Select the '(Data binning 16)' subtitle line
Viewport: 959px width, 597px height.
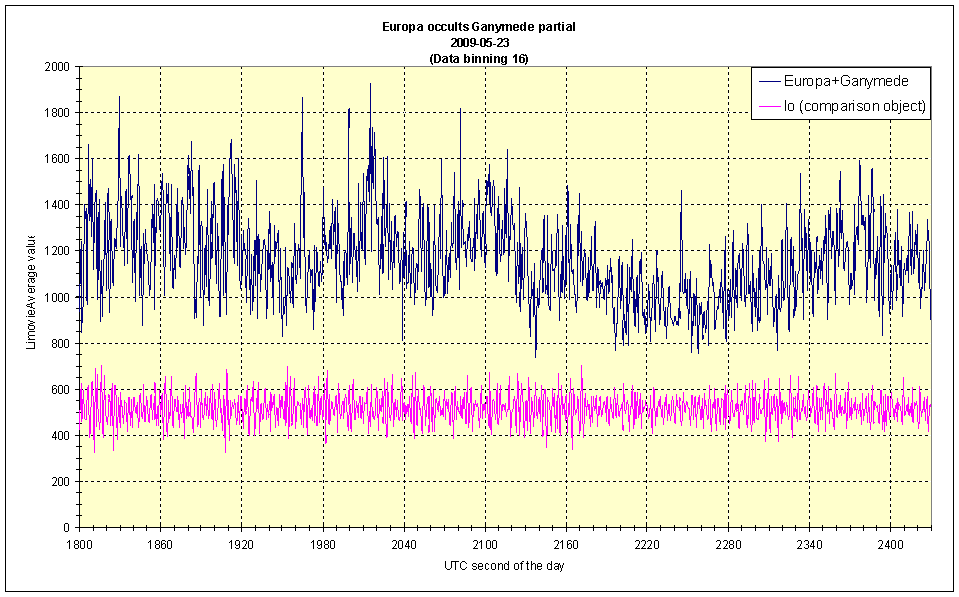pyautogui.click(x=479, y=59)
